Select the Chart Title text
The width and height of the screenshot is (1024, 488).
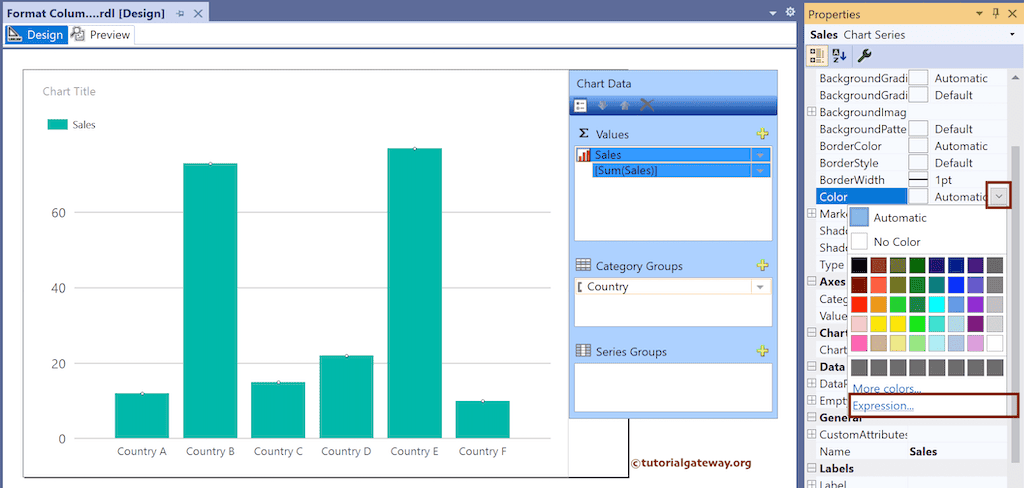pos(69,91)
